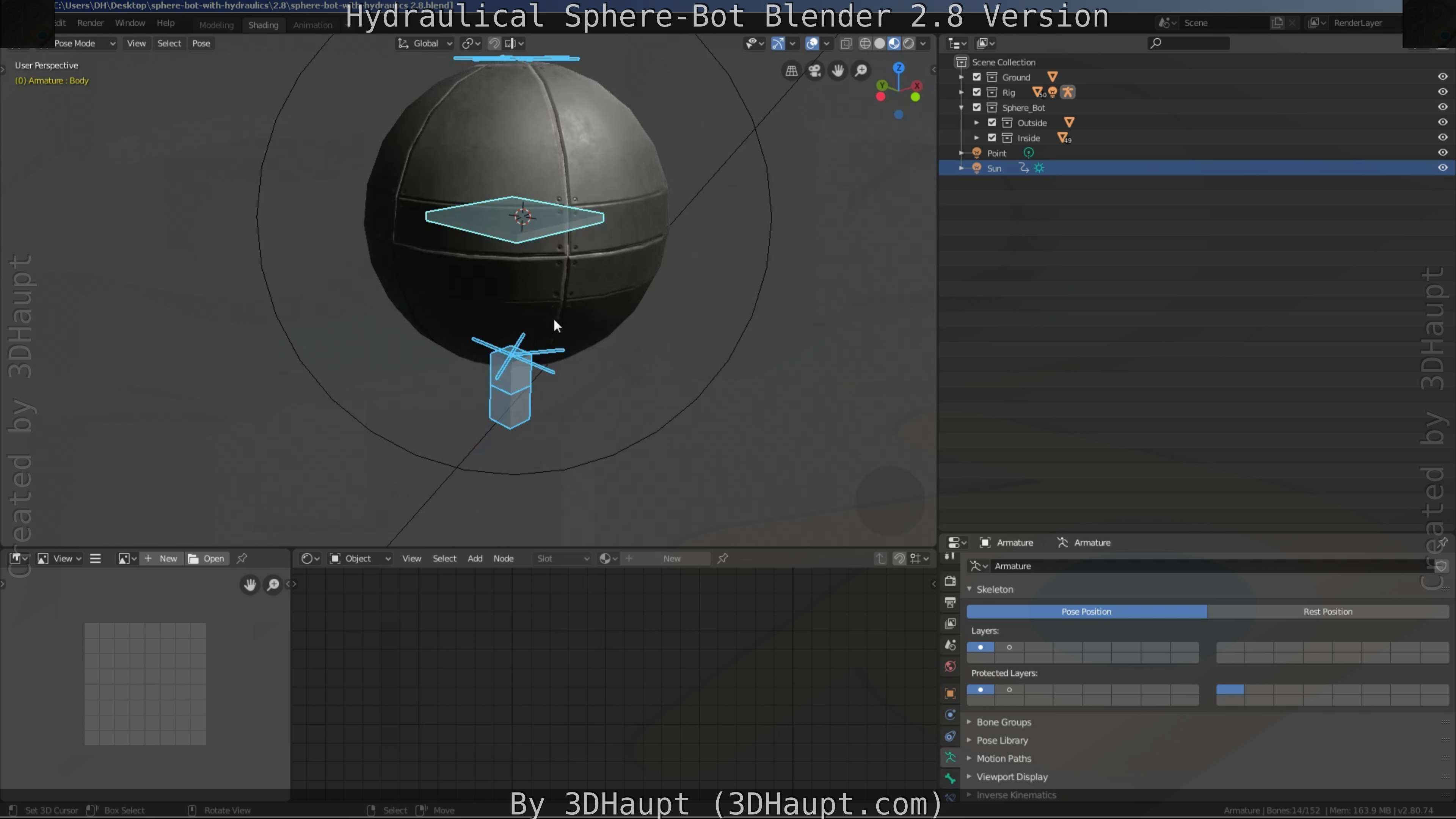The image size is (1456, 819).
Task: Click Rest Position button
Action: coord(1328,612)
